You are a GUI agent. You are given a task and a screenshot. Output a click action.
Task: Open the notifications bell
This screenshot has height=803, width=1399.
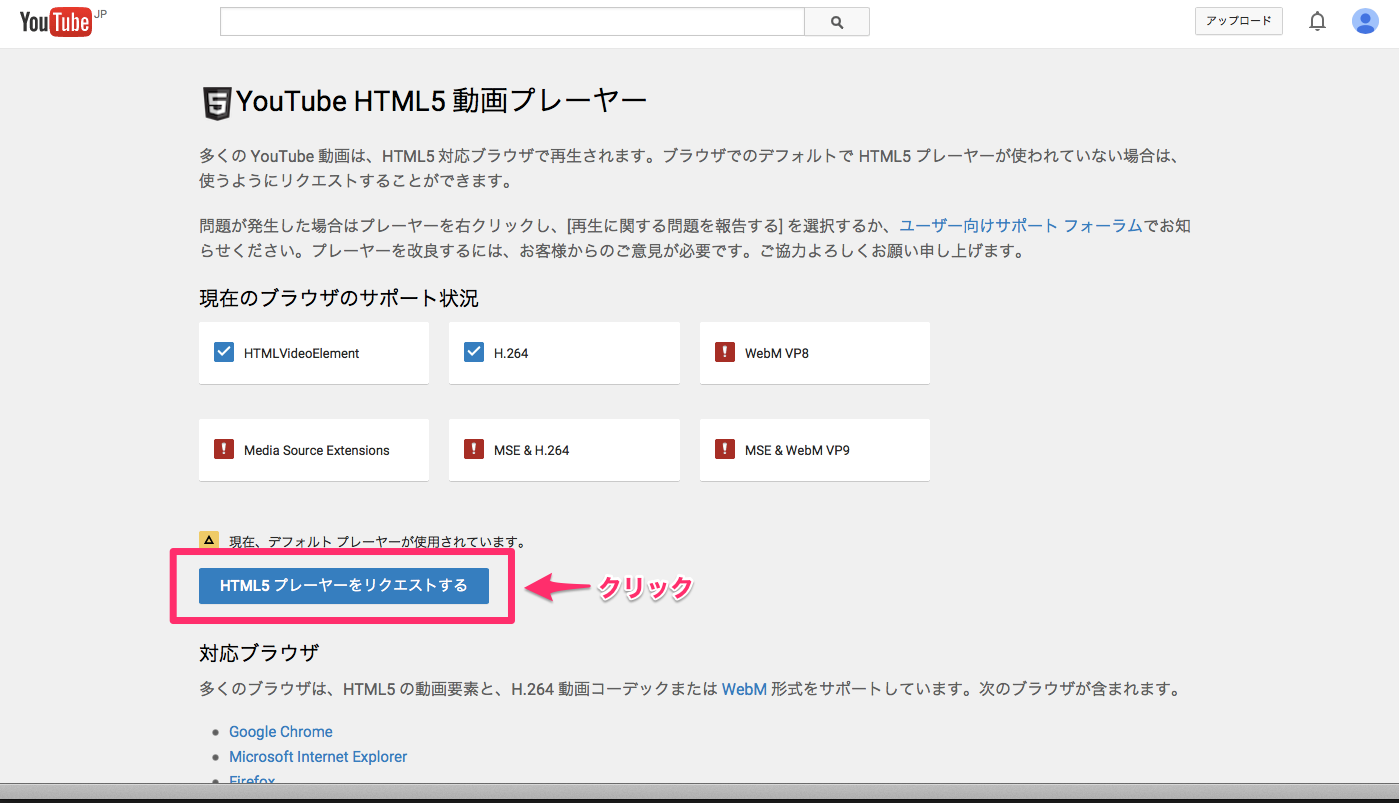coord(1318,21)
